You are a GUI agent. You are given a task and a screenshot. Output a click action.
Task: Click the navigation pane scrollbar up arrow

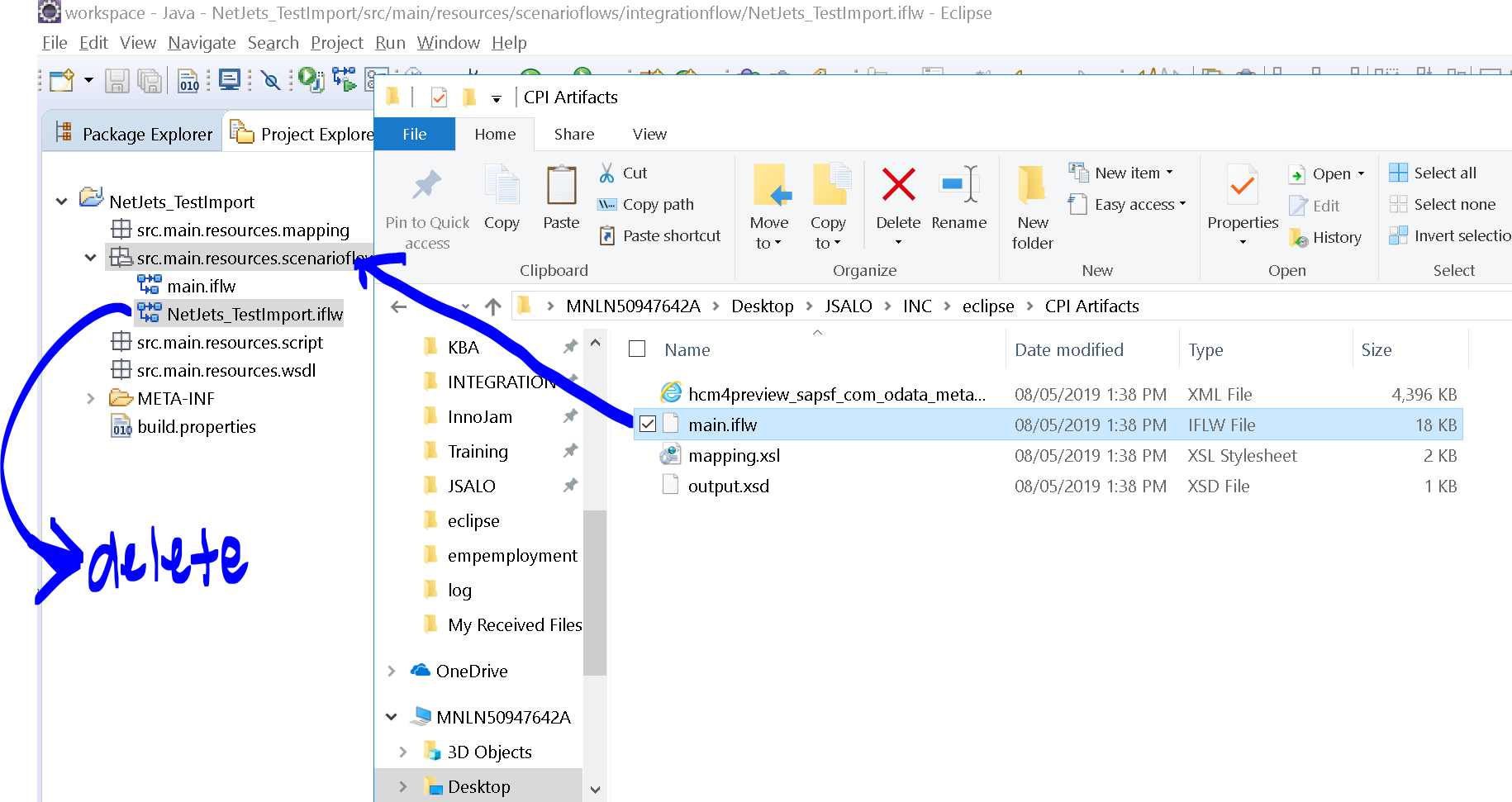595,342
